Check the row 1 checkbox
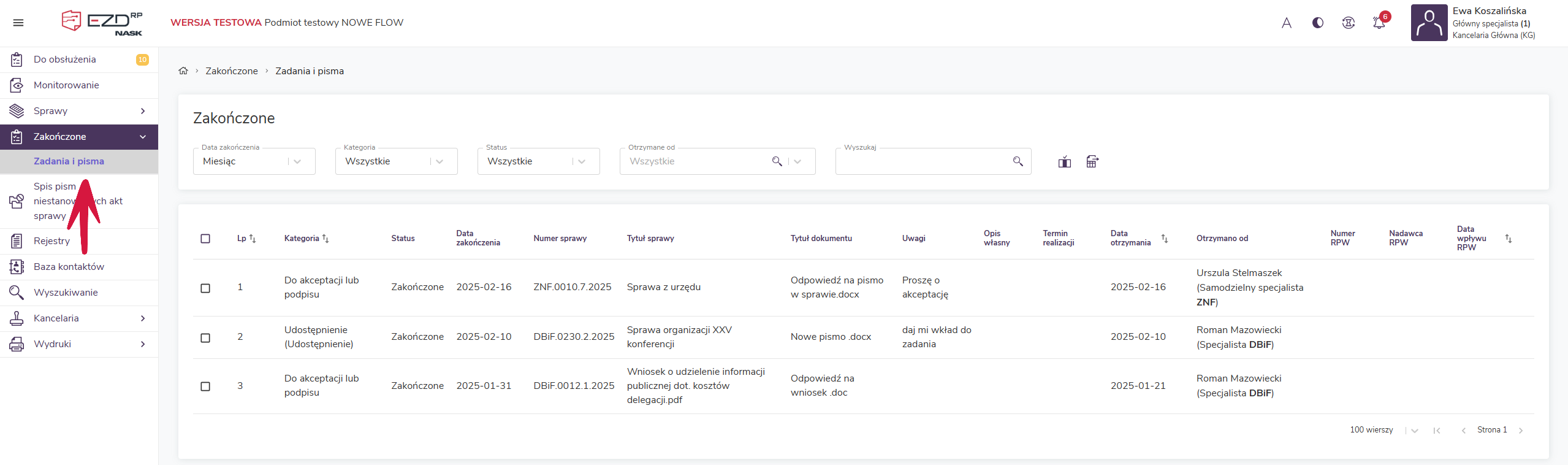The width and height of the screenshot is (1568, 465). point(205,288)
